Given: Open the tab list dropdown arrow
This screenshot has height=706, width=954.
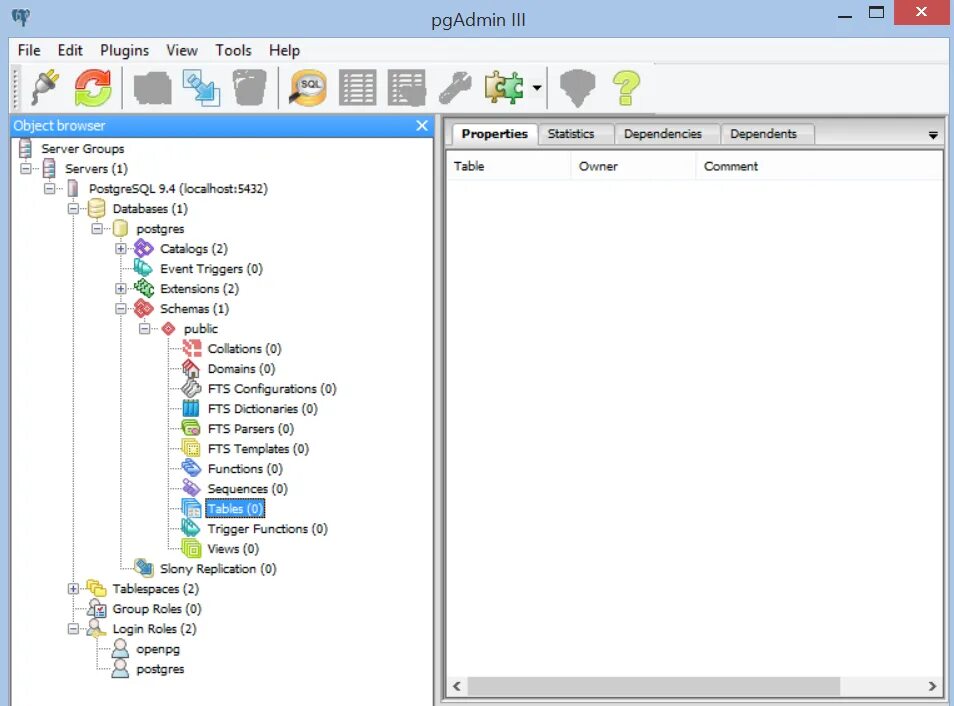Looking at the screenshot, I should click(x=933, y=135).
